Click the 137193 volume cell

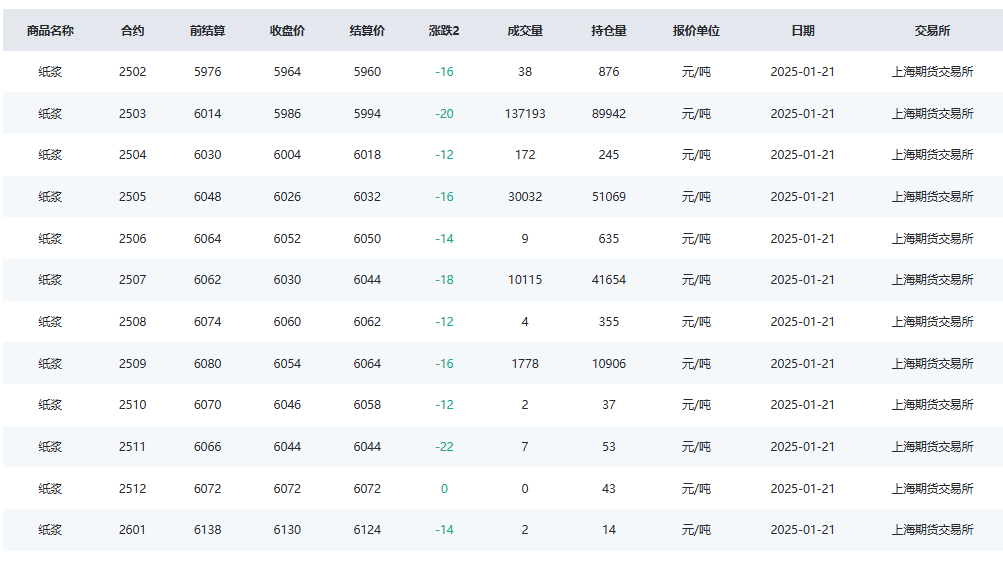point(525,114)
